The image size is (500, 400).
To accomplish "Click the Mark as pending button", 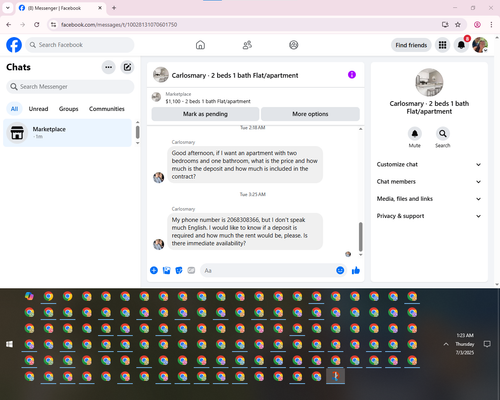I will tap(205, 114).
